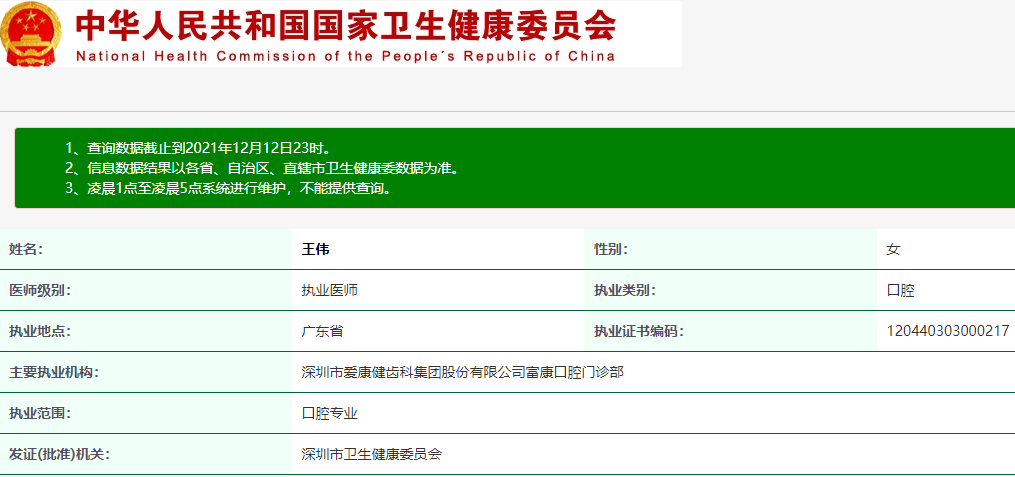Select the notice about 凌晨1点至凌晨5点 maintenance
This screenshot has width=1015, height=477.
coord(227,187)
